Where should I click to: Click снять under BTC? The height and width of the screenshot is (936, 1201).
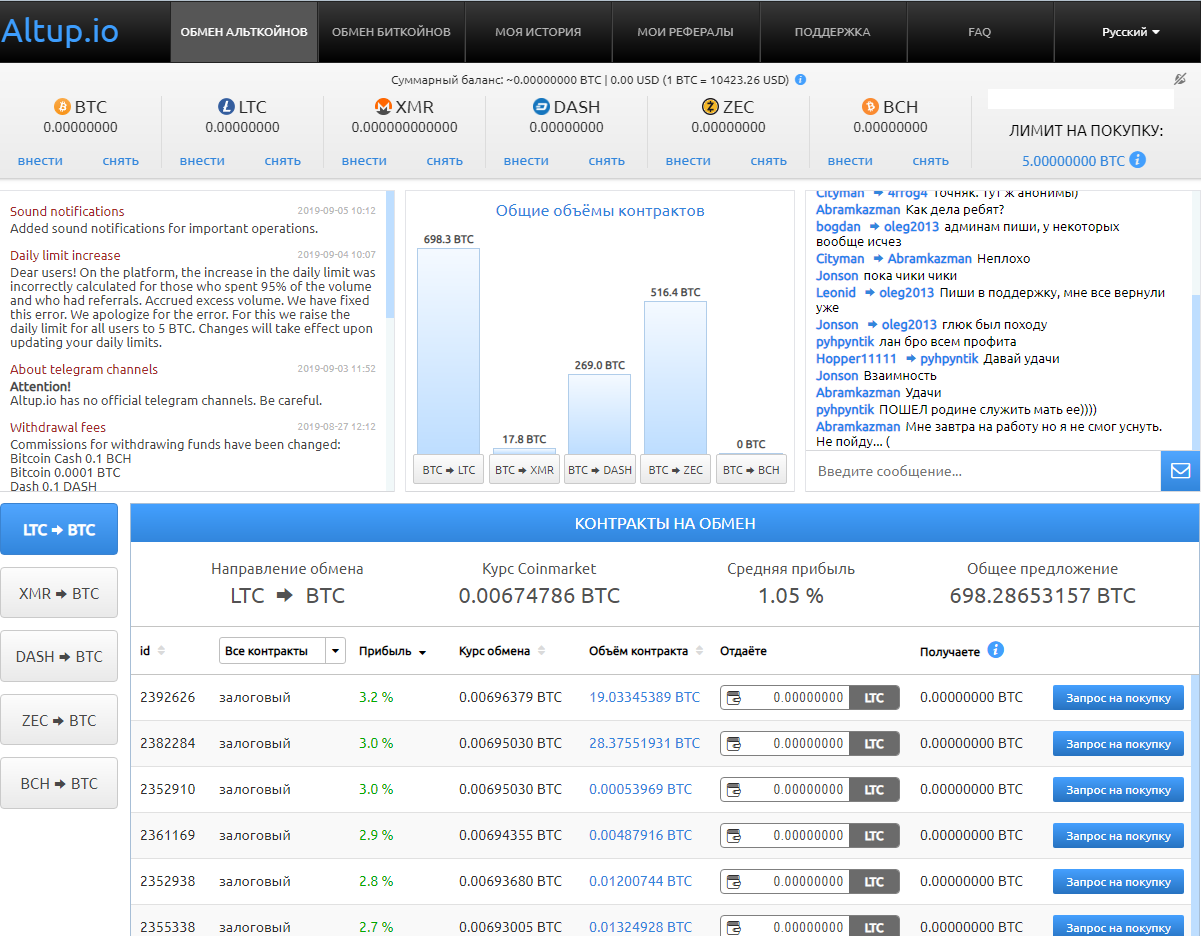pos(120,161)
